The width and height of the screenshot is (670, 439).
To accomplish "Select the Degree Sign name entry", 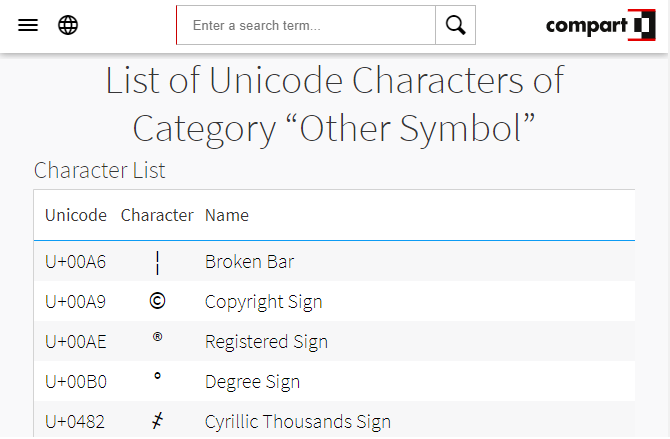I will click(x=252, y=382).
